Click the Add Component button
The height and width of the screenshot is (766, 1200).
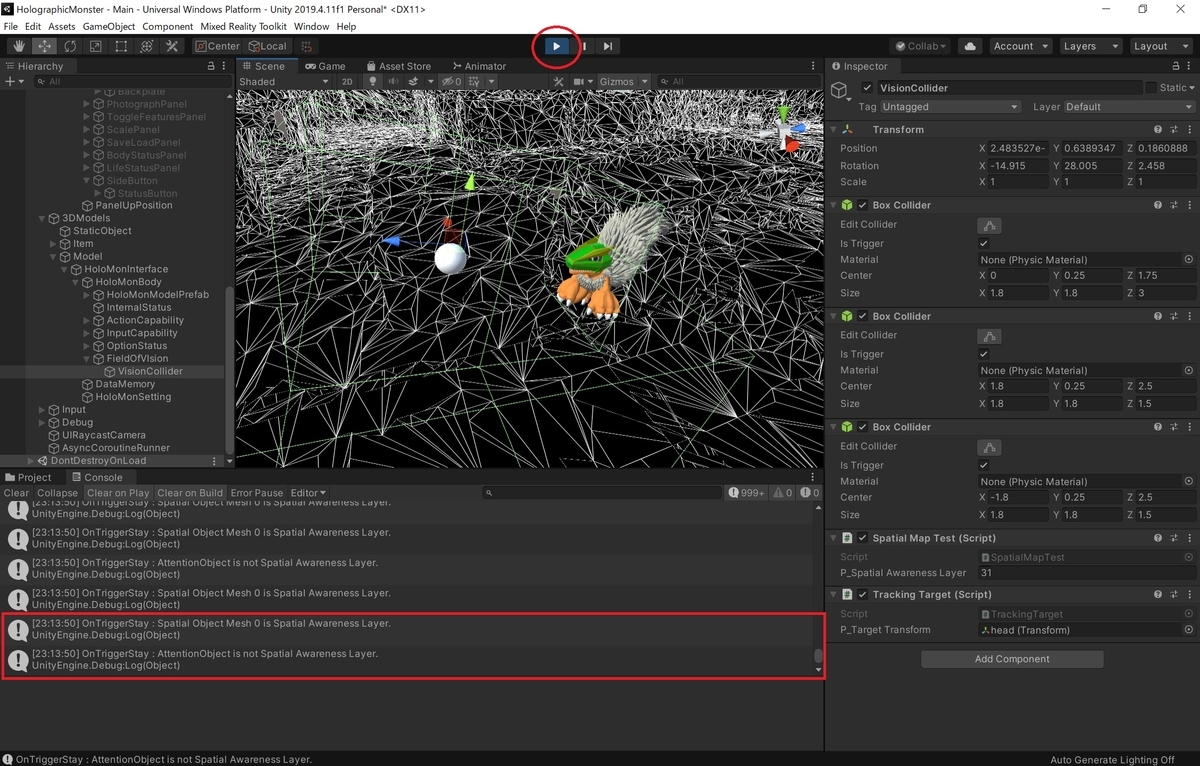(x=1012, y=659)
